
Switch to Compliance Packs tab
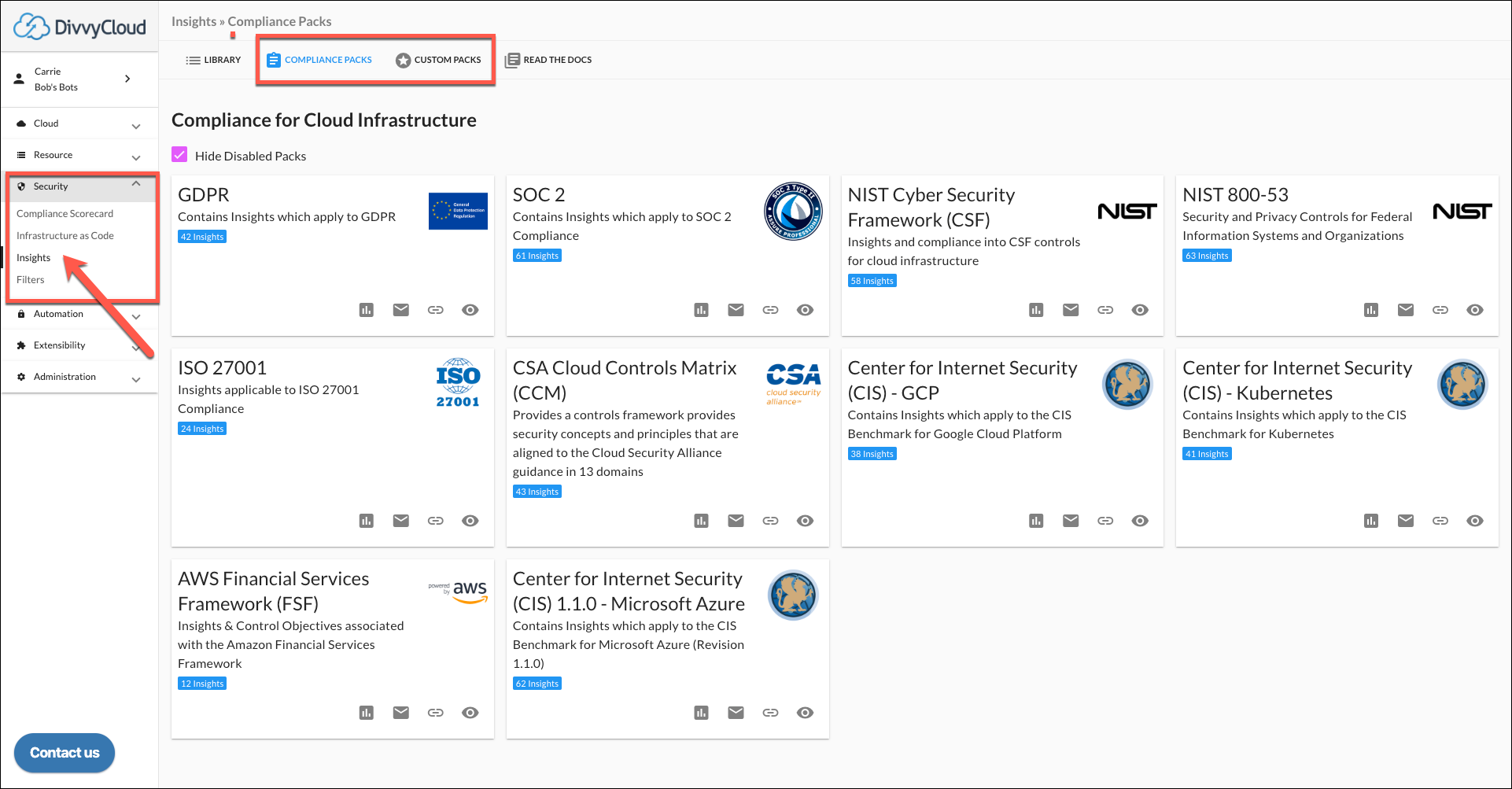pos(319,60)
